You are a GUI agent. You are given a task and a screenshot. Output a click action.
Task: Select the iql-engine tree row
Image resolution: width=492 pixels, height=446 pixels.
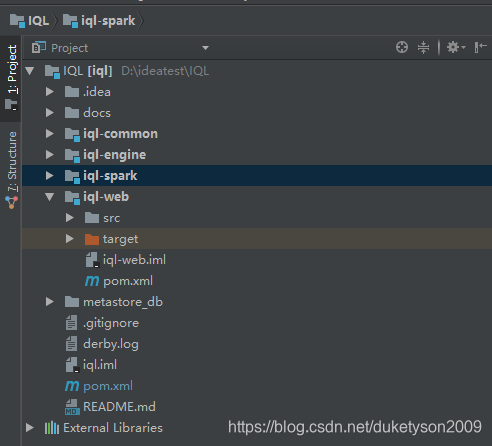(257, 155)
